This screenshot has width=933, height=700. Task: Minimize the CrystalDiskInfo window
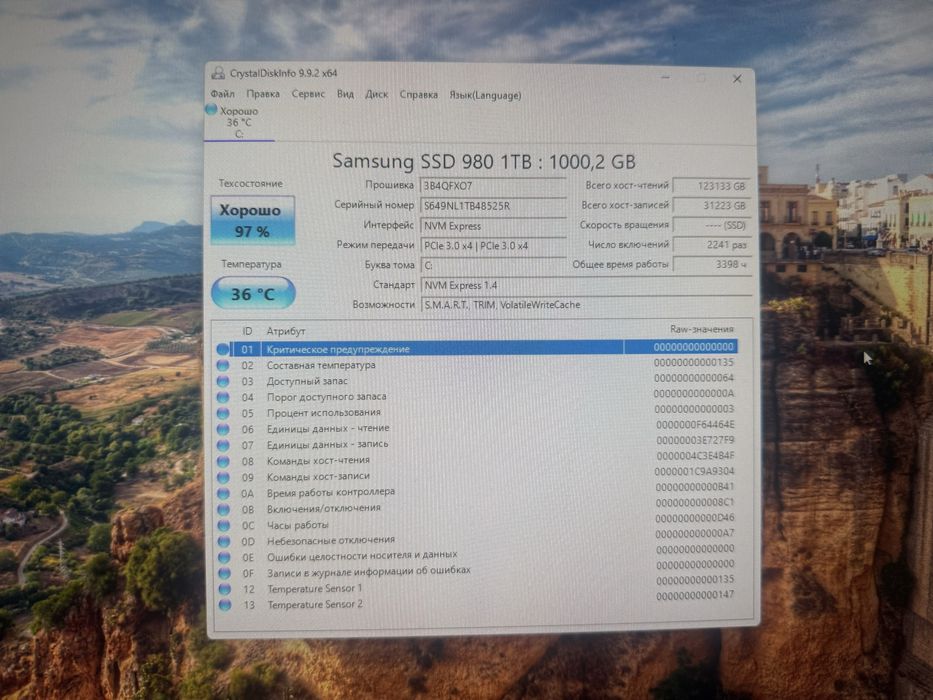(x=665, y=77)
